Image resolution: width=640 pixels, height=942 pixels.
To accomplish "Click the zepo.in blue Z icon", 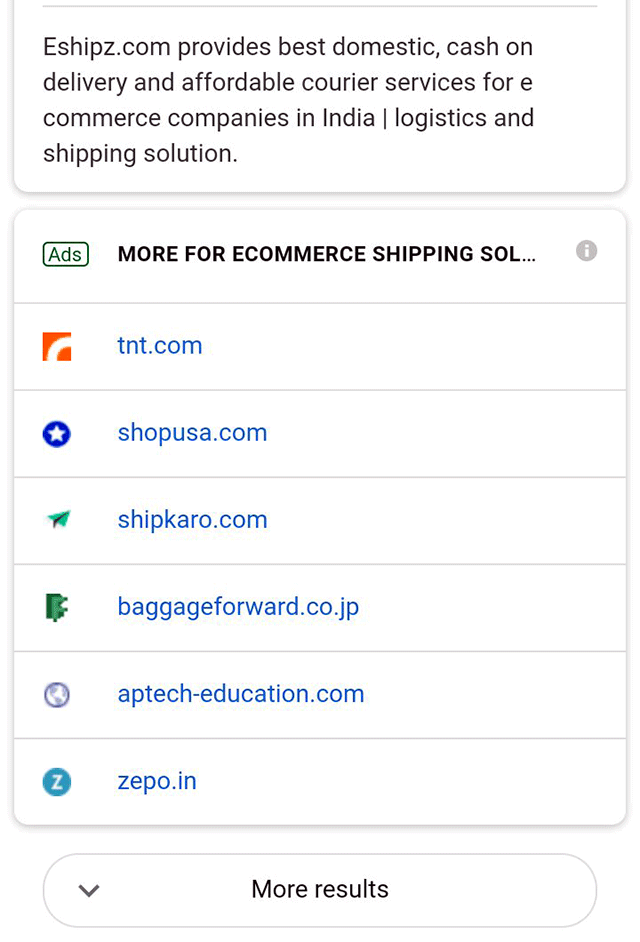I will point(57,781).
